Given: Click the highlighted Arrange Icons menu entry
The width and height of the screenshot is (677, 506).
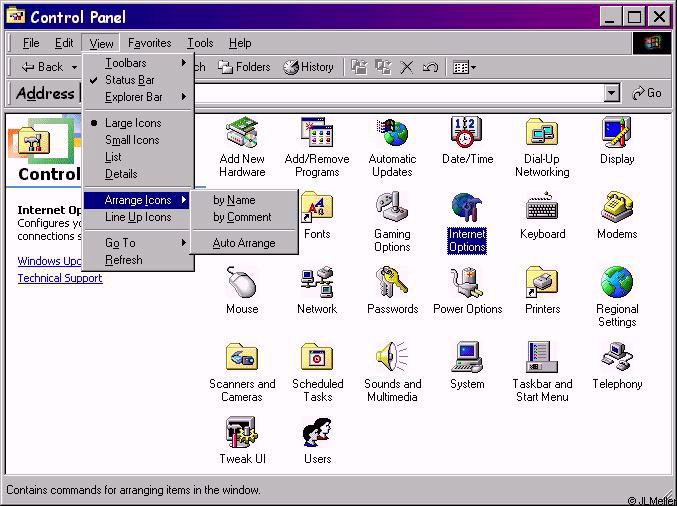Looking at the screenshot, I should 137,200.
